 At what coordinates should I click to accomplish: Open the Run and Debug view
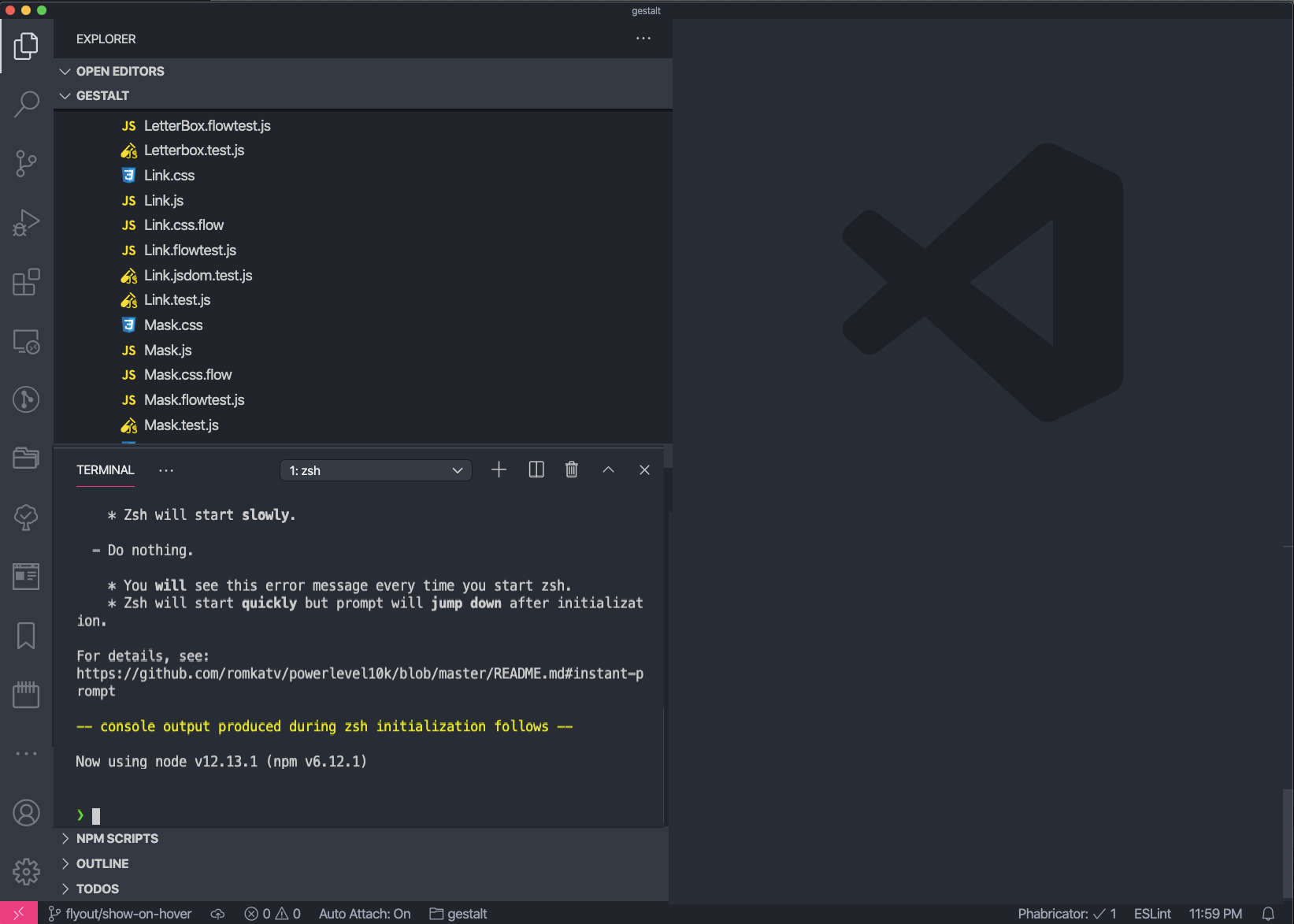[26, 223]
